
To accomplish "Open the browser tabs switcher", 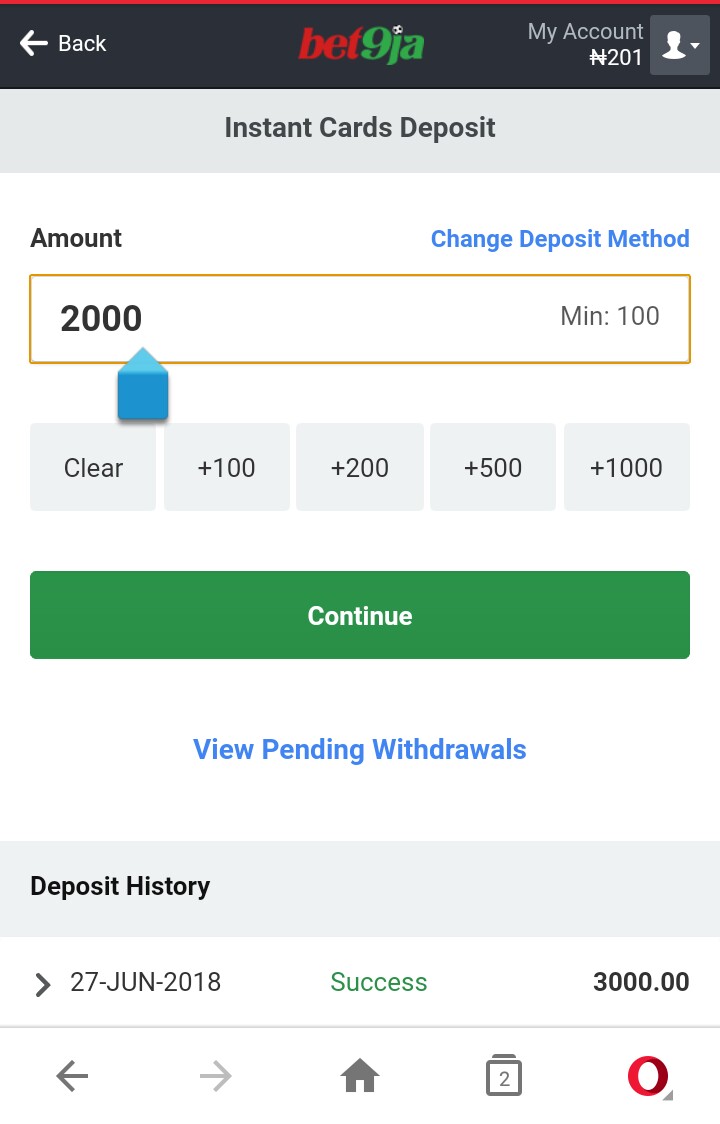I will click(504, 1076).
